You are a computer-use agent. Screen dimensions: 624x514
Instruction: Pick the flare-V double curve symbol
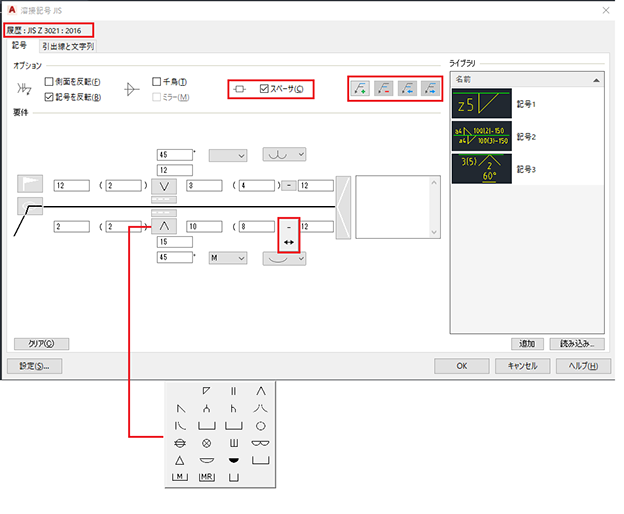pyautogui.click(x=261, y=409)
